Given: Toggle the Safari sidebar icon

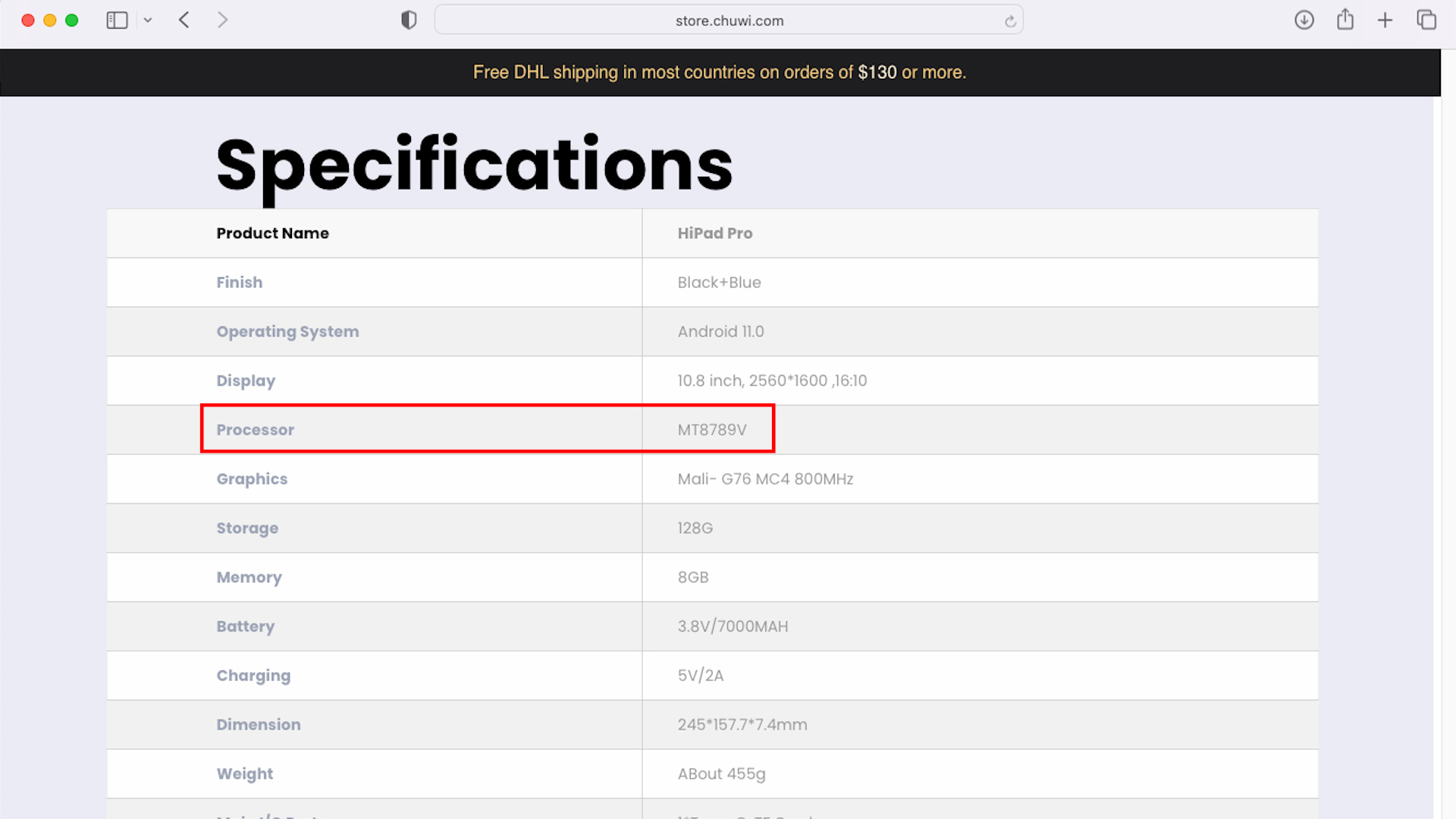Looking at the screenshot, I should (117, 20).
